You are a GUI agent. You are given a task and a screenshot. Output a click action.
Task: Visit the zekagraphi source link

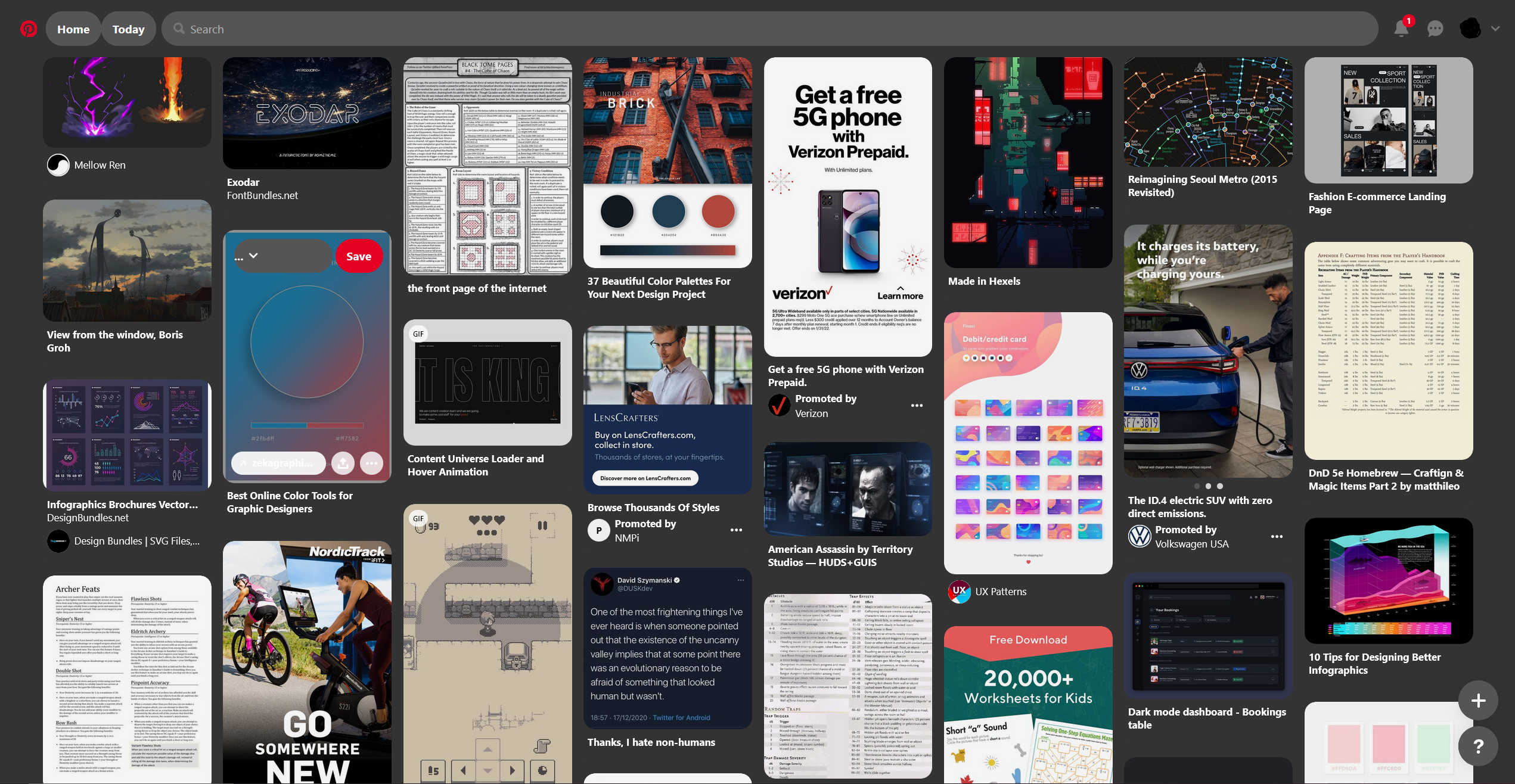(x=278, y=463)
